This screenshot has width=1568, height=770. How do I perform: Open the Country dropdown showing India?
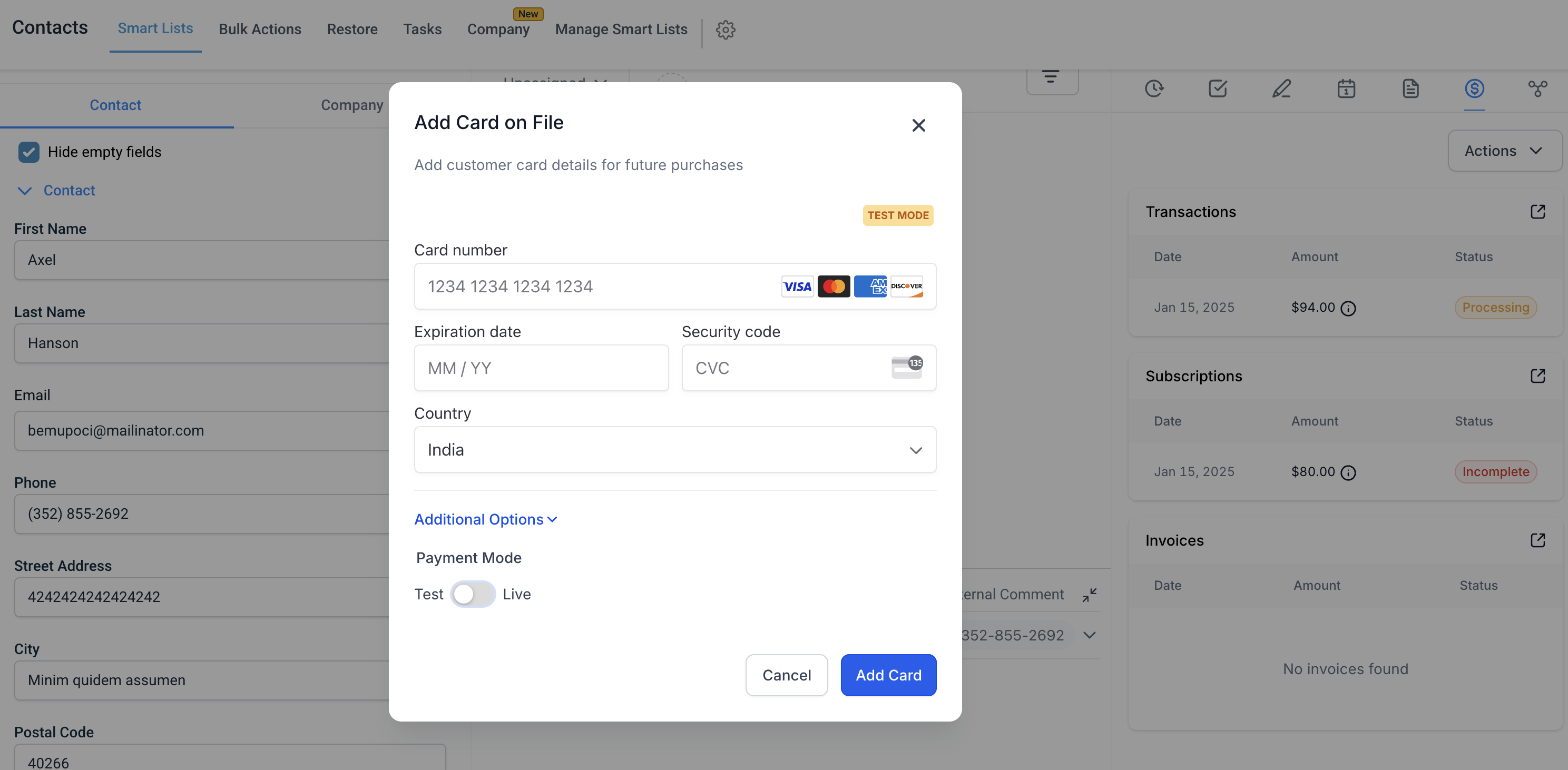(x=674, y=450)
